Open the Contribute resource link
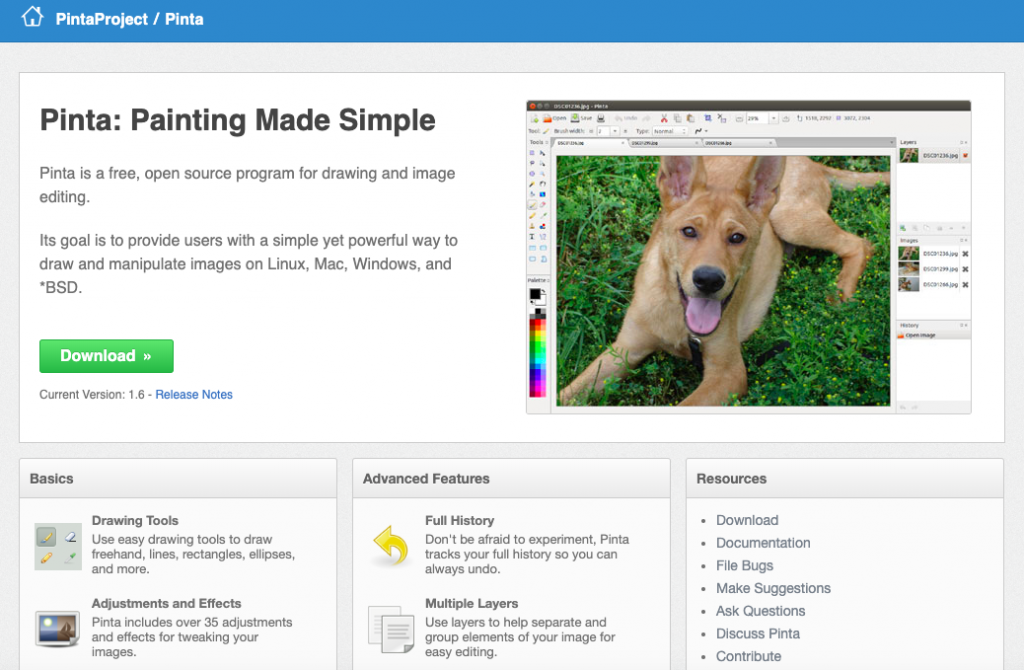 [x=748, y=656]
